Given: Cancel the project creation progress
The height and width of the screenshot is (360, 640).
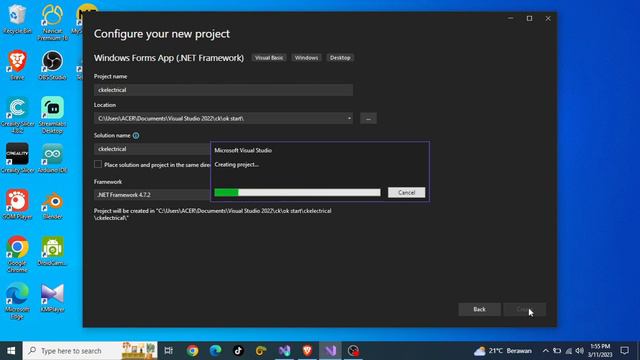Looking at the screenshot, I should 406,192.
